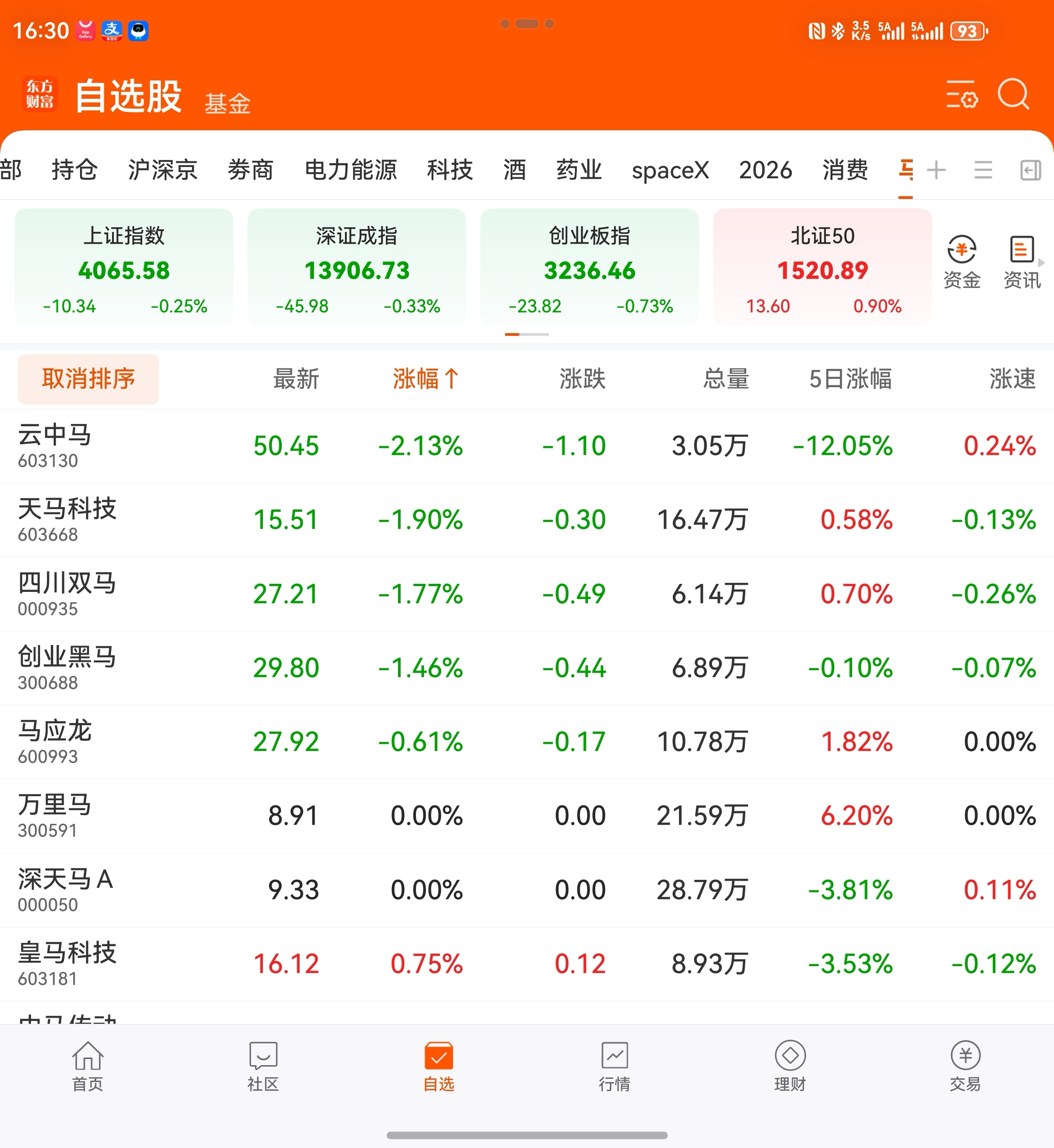Go to 首页 home icon
Image resolution: width=1054 pixels, height=1148 pixels.
87,1065
